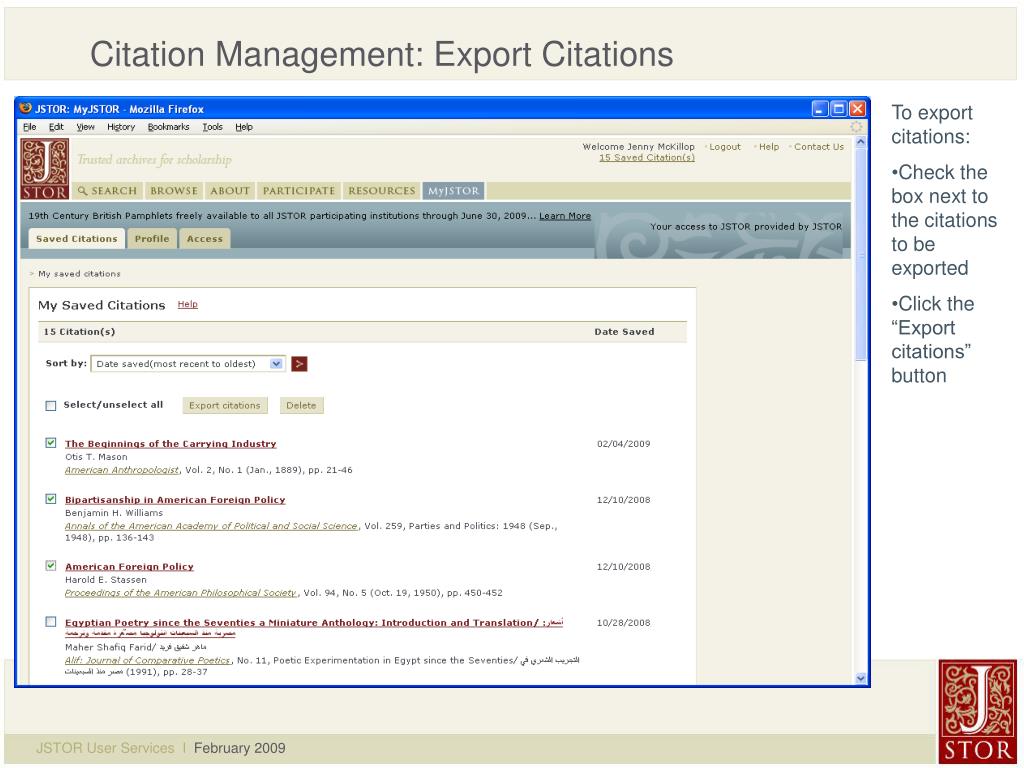1024x768 pixels.
Task: Open the Tools menu
Action: click(212, 127)
